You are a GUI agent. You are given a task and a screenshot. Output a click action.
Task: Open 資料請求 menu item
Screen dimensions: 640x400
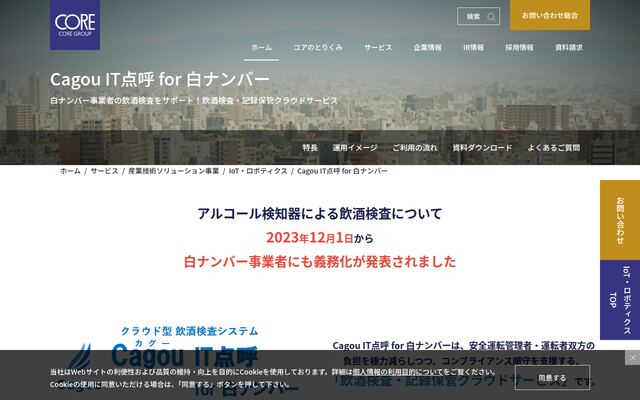coord(569,47)
